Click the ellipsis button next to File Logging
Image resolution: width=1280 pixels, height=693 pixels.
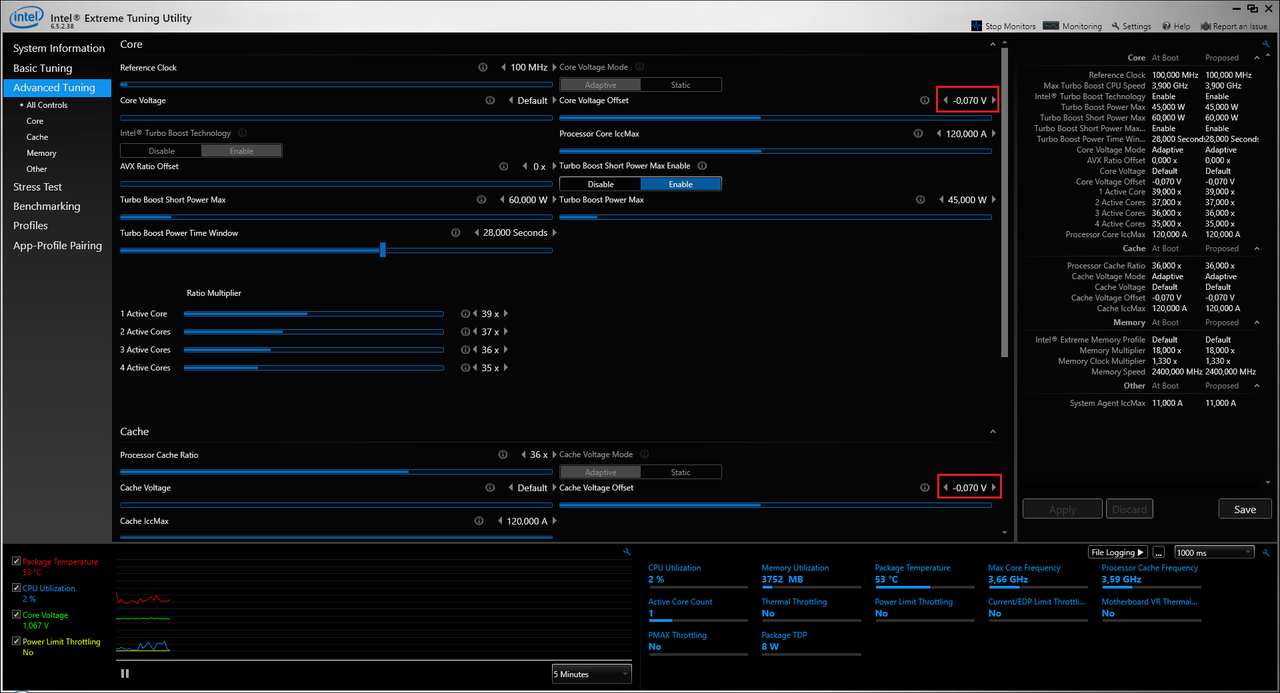(1159, 552)
